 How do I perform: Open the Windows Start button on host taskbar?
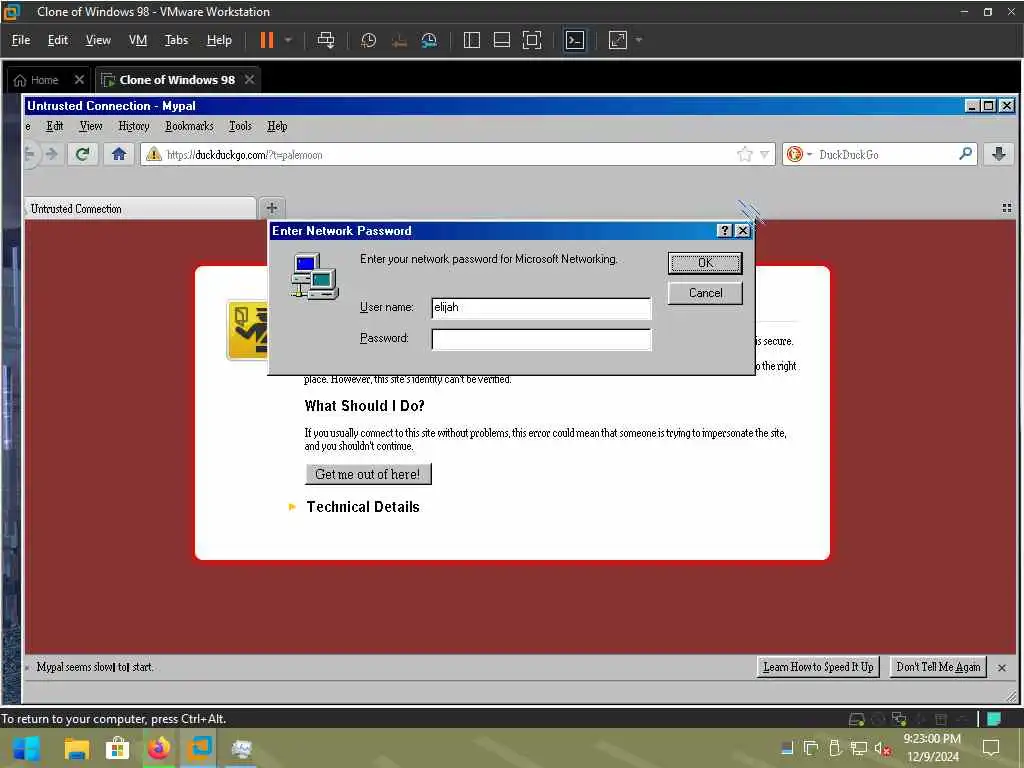(26, 748)
